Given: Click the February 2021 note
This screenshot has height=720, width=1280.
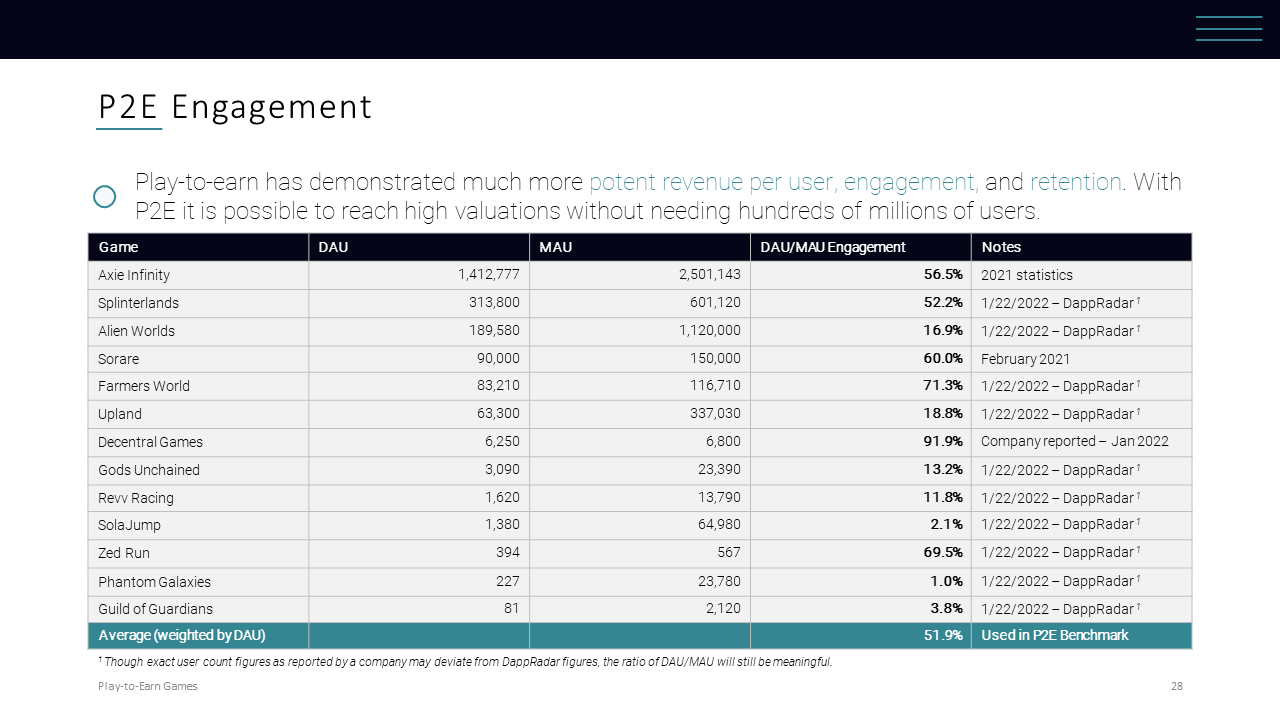Looking at the screenshot, I should point(1026,359).
